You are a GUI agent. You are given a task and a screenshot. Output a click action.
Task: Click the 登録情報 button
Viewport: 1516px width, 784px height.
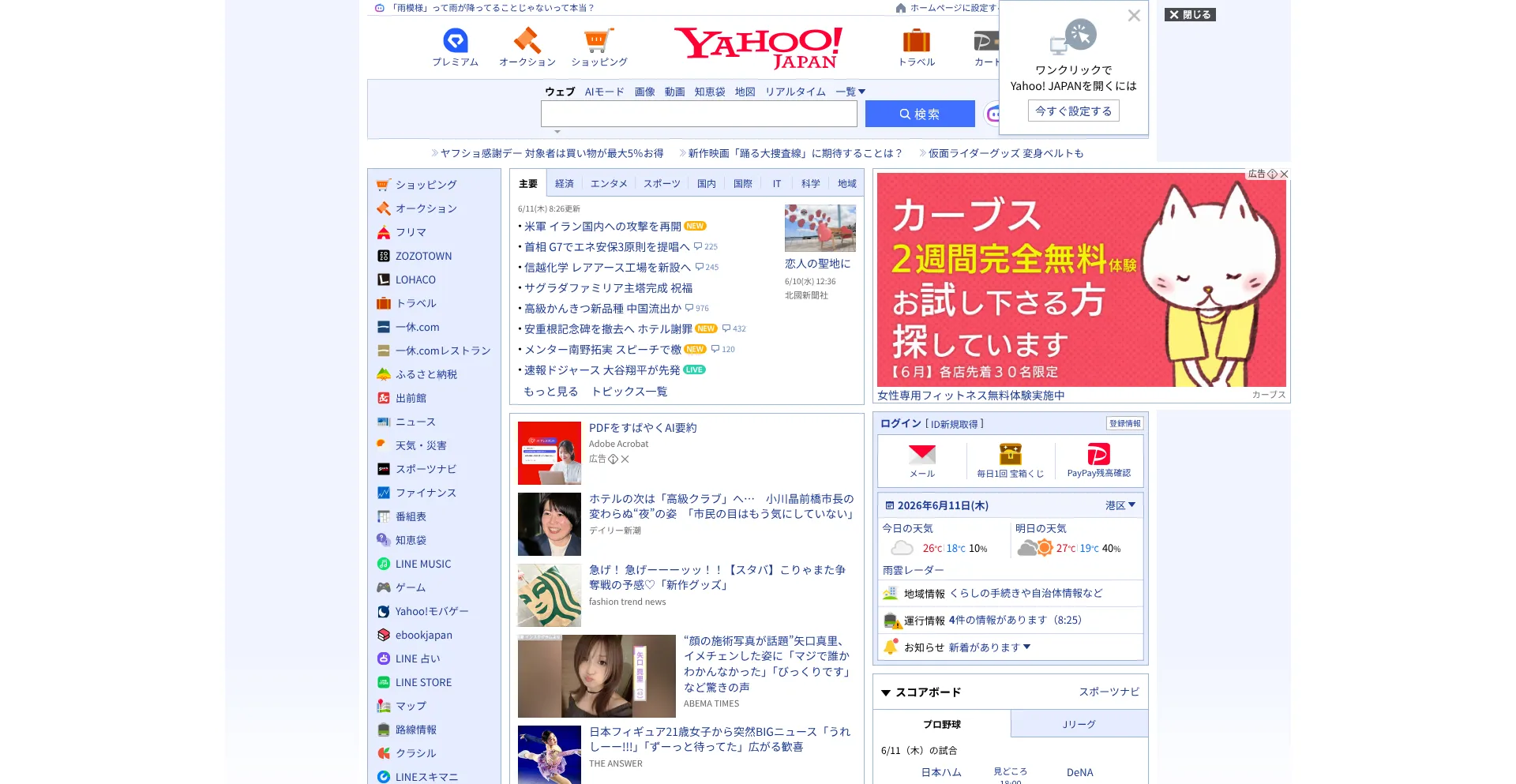pyautogui.click(x=1125, y=423)
